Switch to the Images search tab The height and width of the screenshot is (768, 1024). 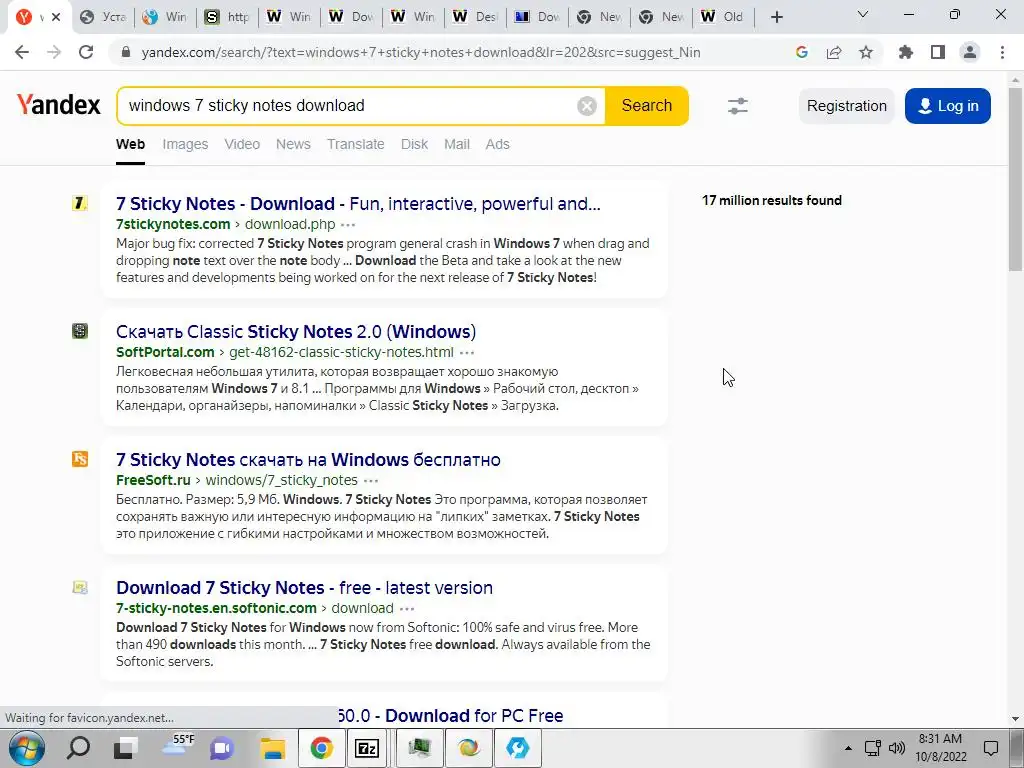tap(185, 144)
